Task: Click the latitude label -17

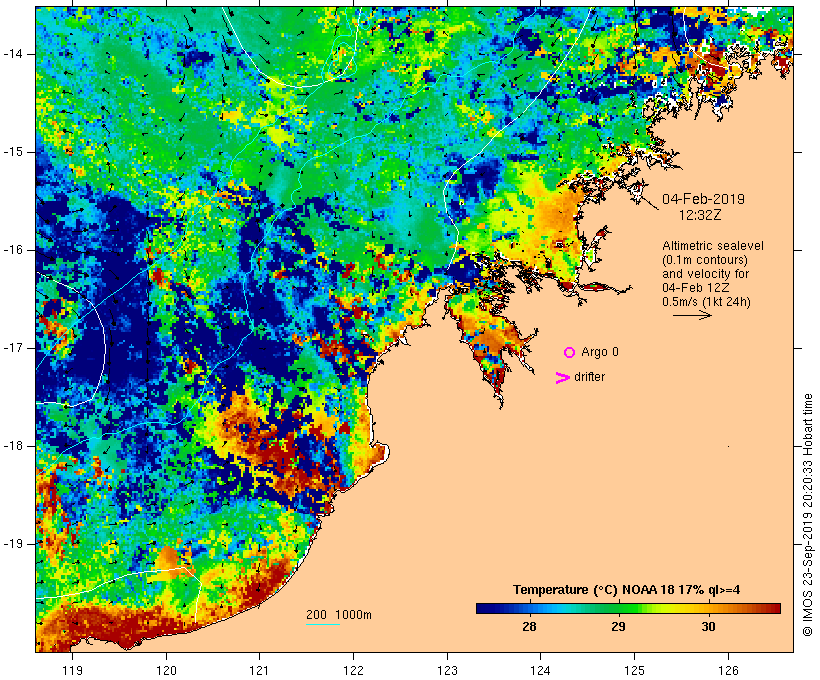Action: tap(13, 348)
